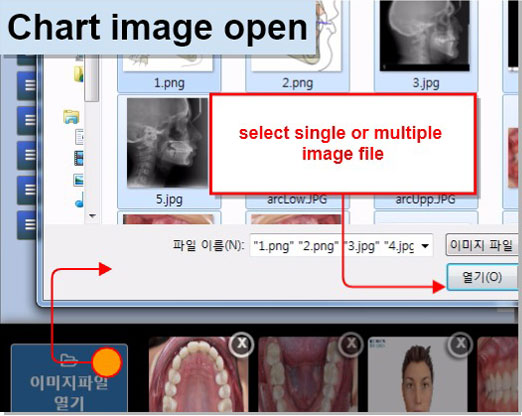Open the file name dropdown arrow
Image resolution: width=522 pixels, height=416 pixels.
point(425,246)
